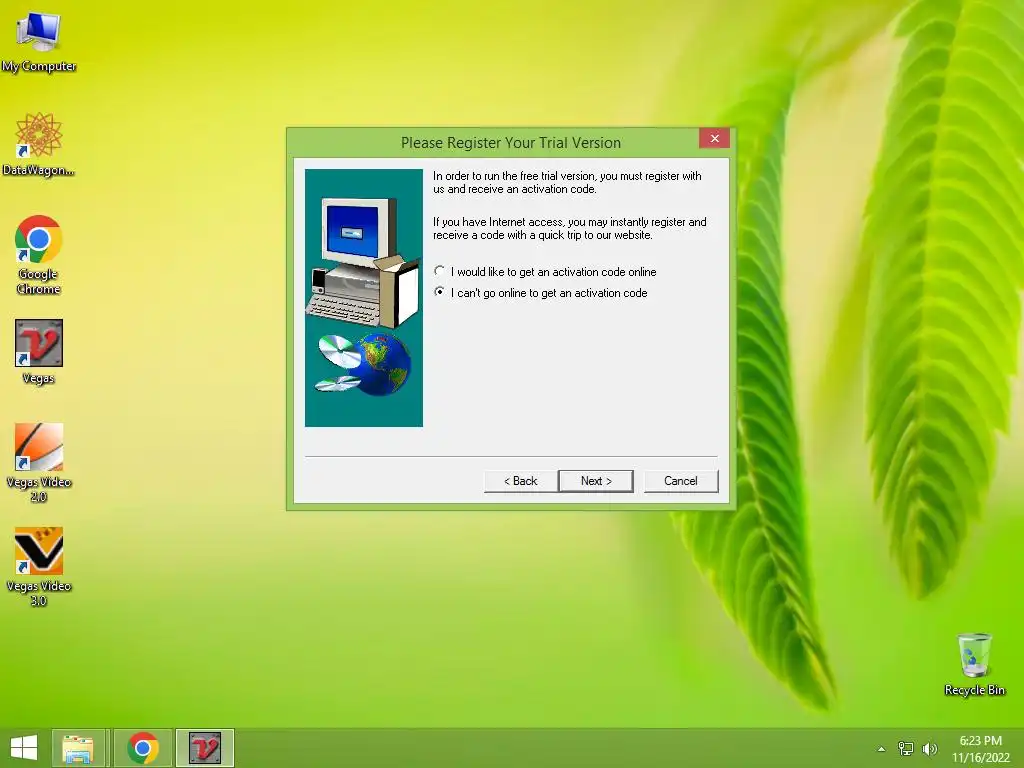The width and height of the screenshot is (1024, 768).
Task: Open the My Computer desktop icon
Action: (39, 42)
